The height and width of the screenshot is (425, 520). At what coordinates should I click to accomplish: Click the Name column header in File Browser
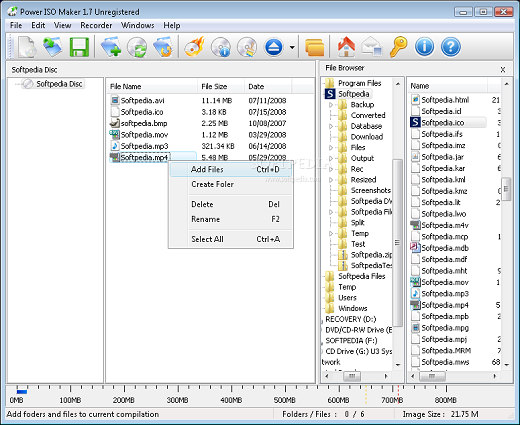pyautogui.click(x=448, y=86)
